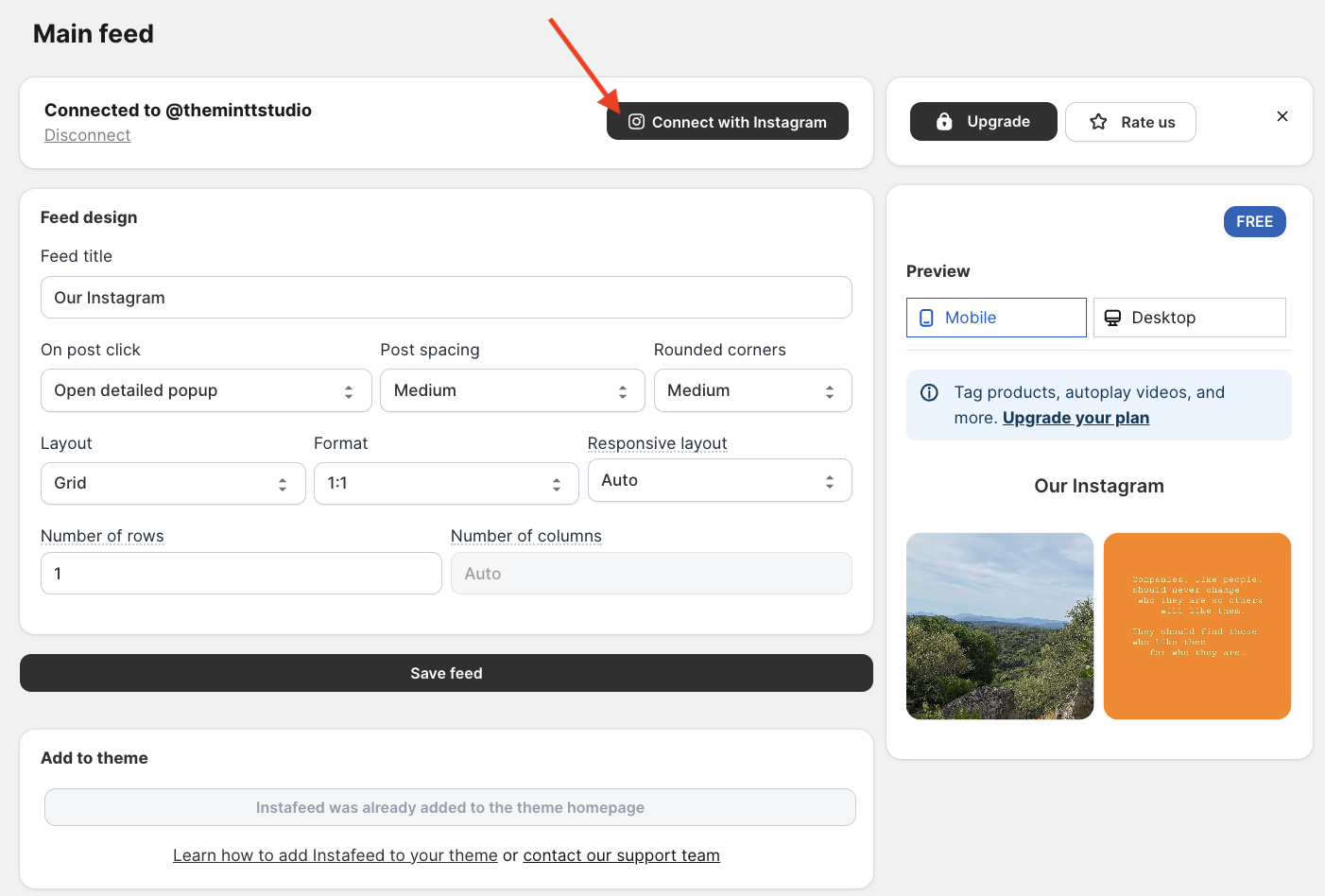Focus the Number of rows field
This screenshot has width=1325, height=896.
click(x=241, y=574)
